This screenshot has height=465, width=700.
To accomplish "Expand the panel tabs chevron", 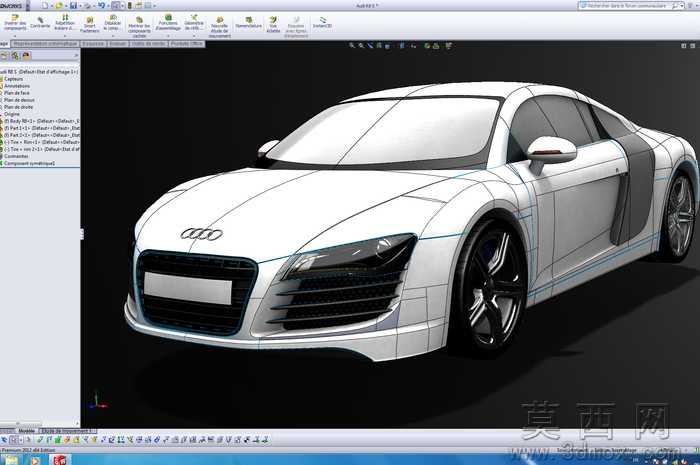I will click(76, 56).
